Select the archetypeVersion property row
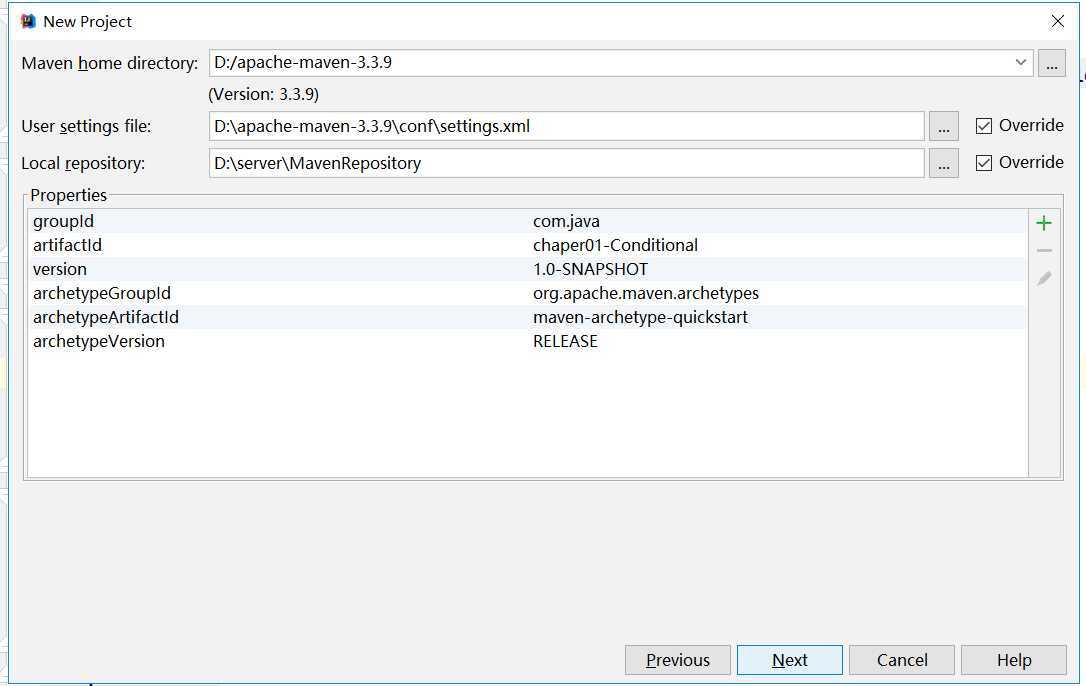Screen dimensions: 1086x686 coord(526,342)
